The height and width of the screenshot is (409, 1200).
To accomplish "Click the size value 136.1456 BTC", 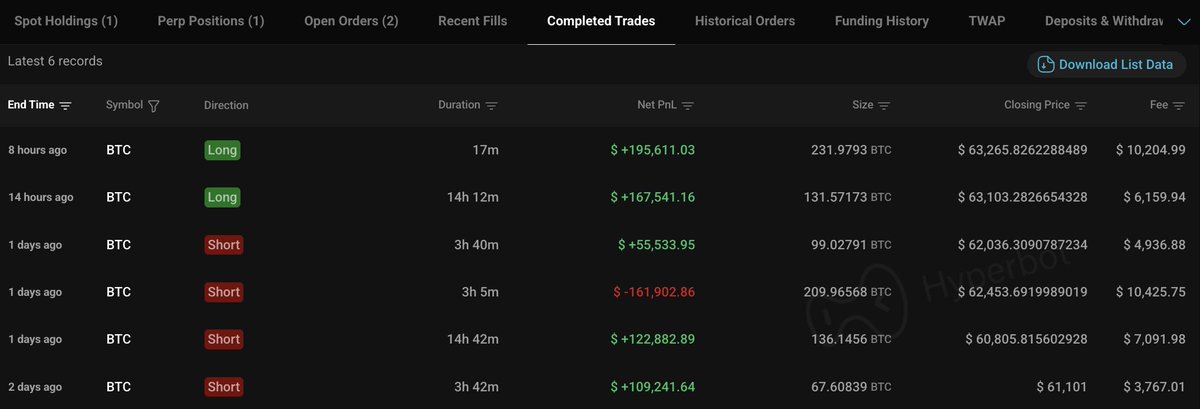I will (x=851, y=339).
